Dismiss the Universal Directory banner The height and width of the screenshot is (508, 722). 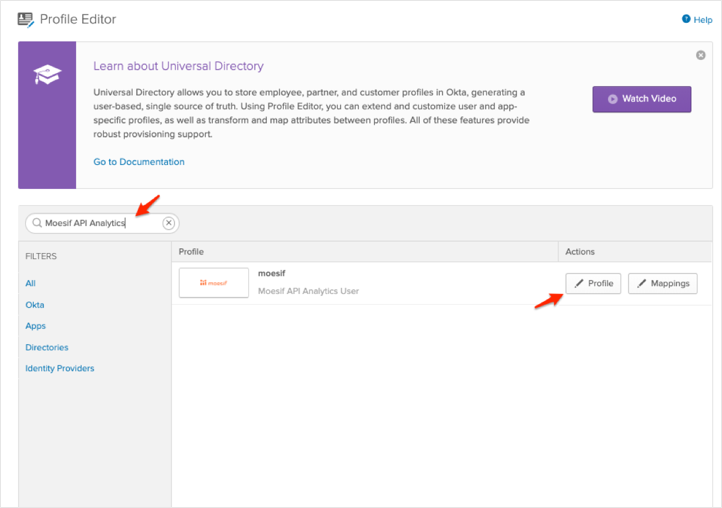700,56
